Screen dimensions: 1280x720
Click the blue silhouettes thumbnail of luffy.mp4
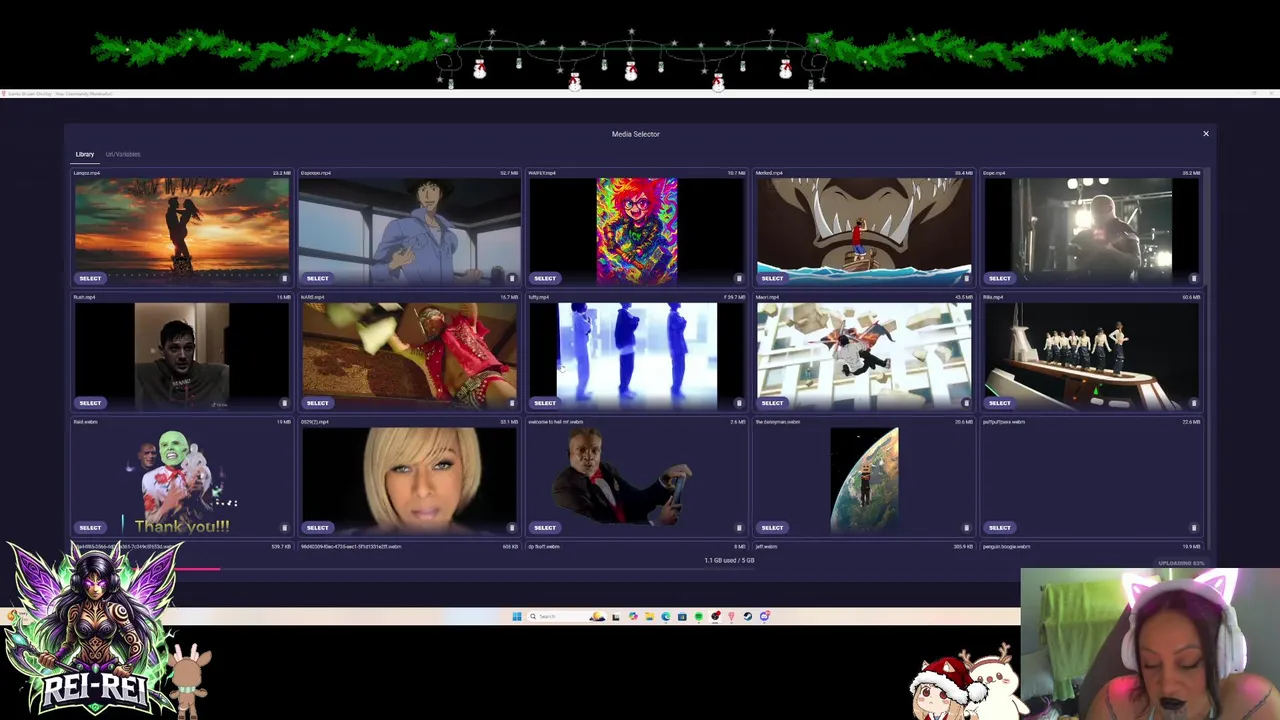tap(637, 355)
